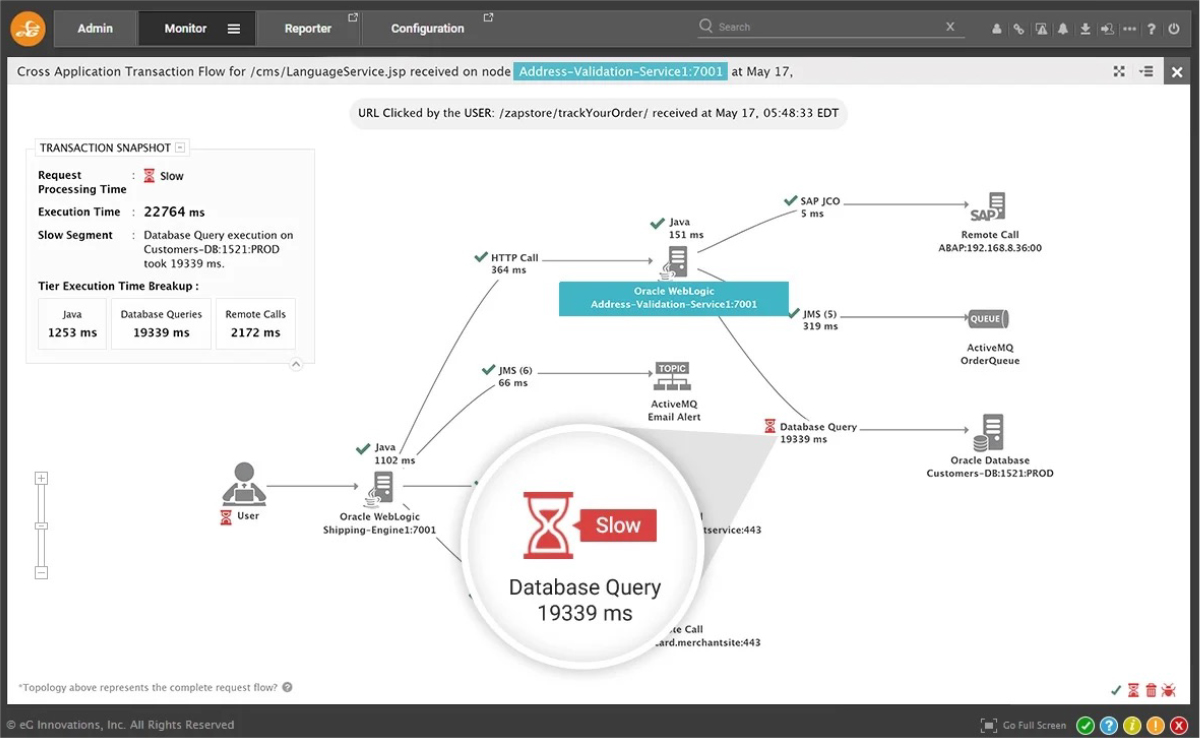The height and width of the screenshot is (738, 1200).
Task: Click the JMS (6) 66 ms label
Action: 515,376
